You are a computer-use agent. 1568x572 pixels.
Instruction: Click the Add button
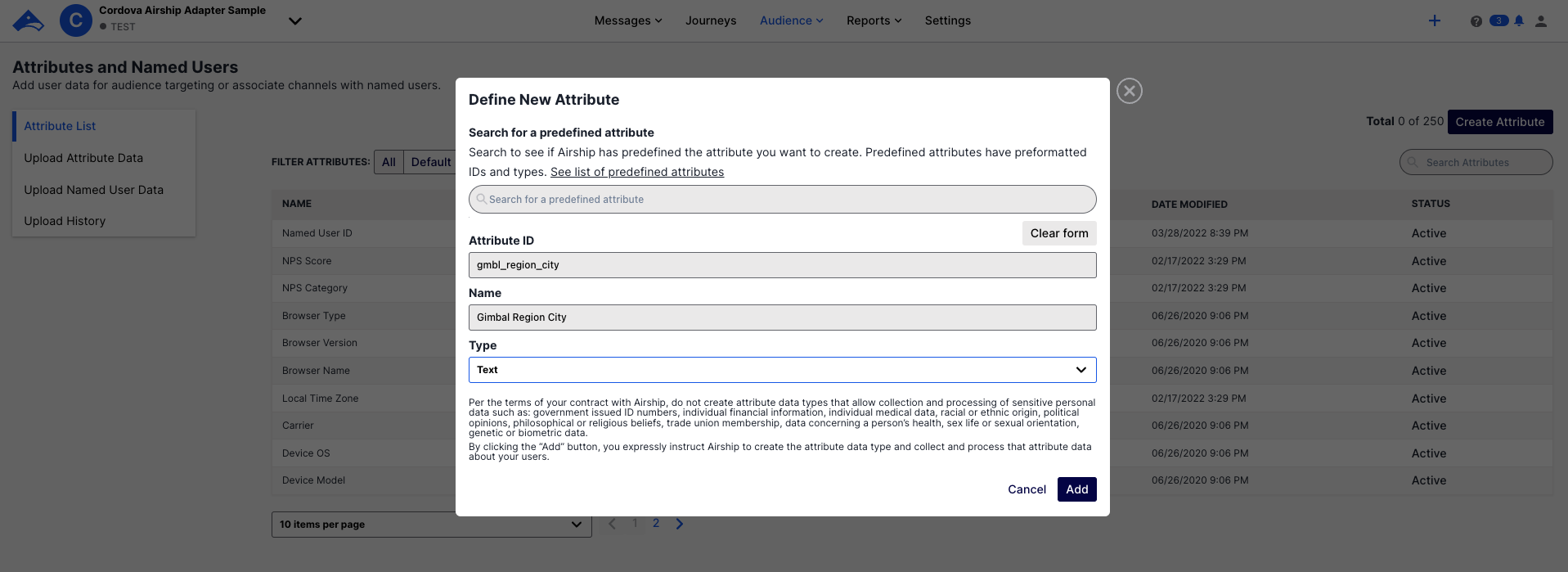(x=1077, y=489)
